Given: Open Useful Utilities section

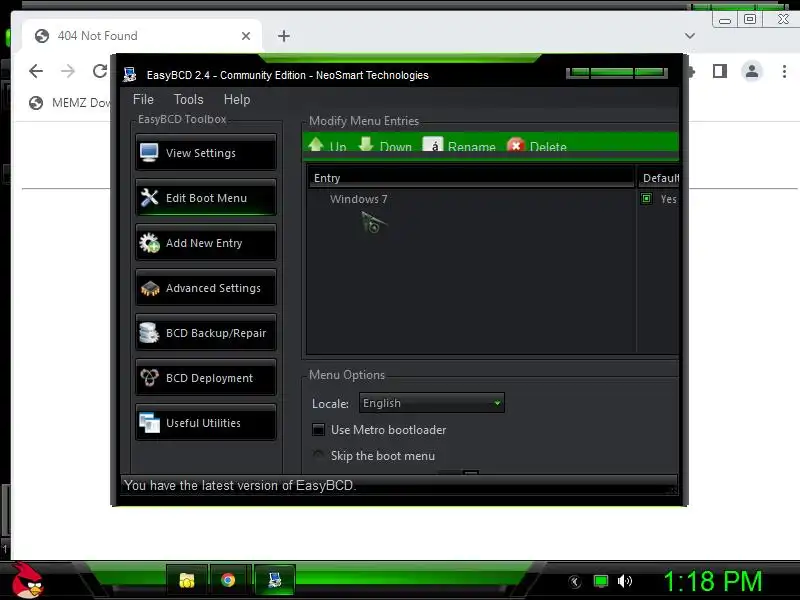Looking at the screenshot, I should click(206, 422).
